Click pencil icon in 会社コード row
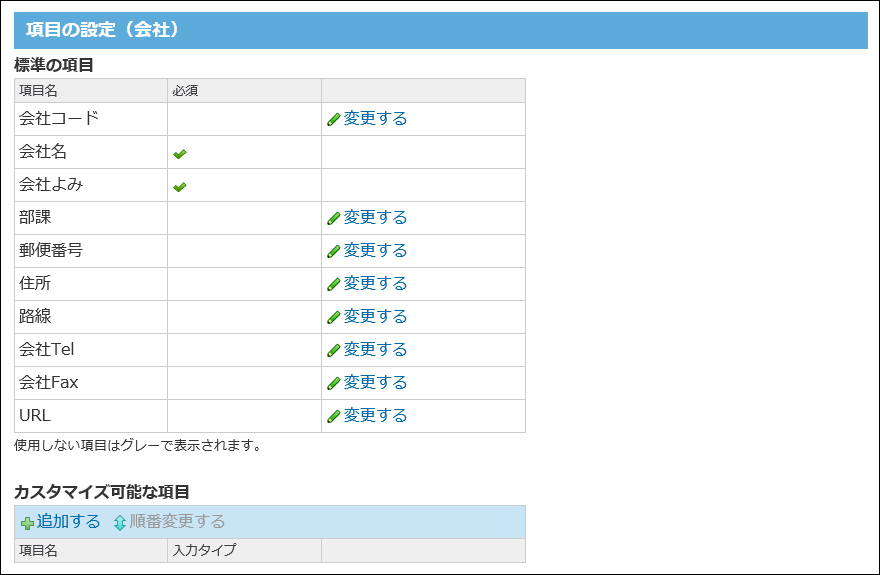The image size is (880, 575). click(334, 119)
